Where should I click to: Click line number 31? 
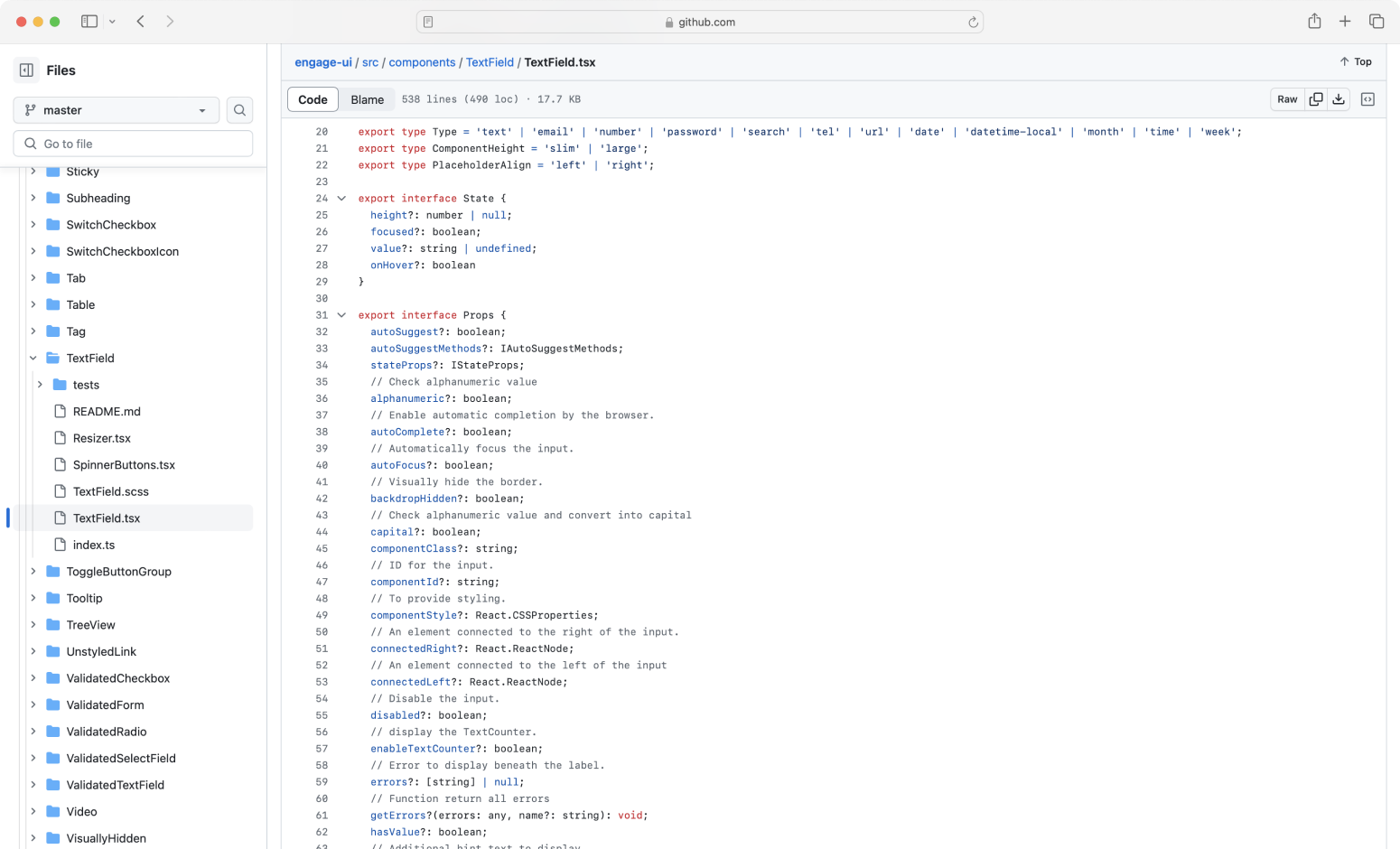click(x=322, y=315)
